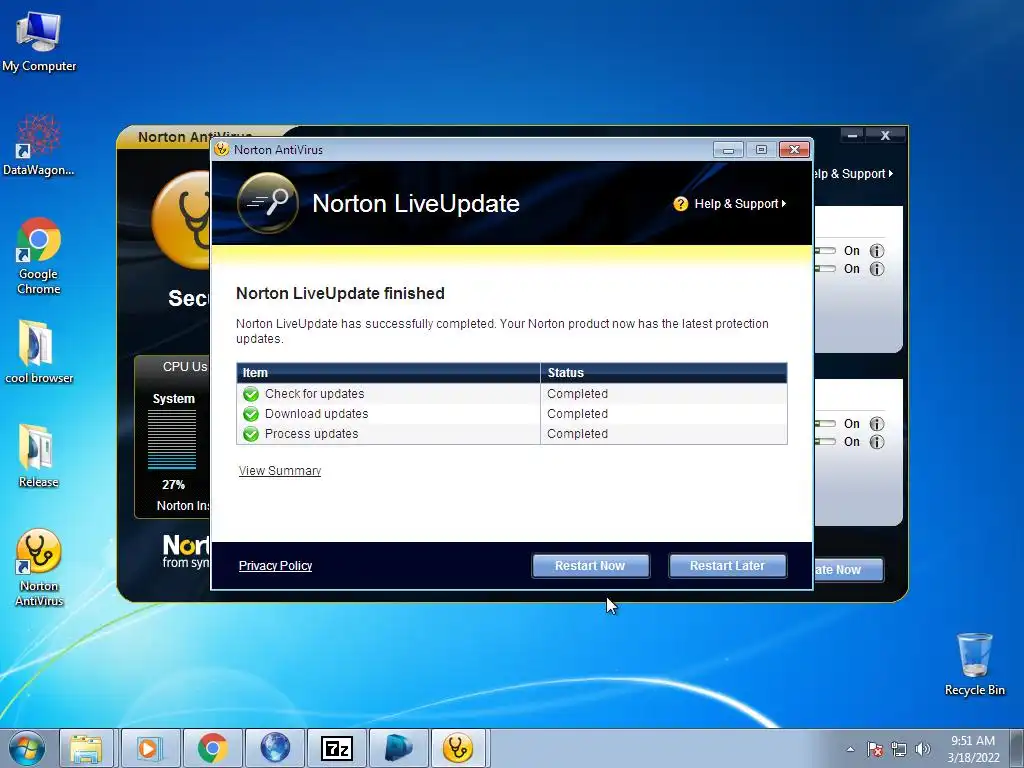Maximize the Norton LiveUpdate dialog
Image resolution: width=1024 pixels, height=768 pixels.
[x=761, y=150]
